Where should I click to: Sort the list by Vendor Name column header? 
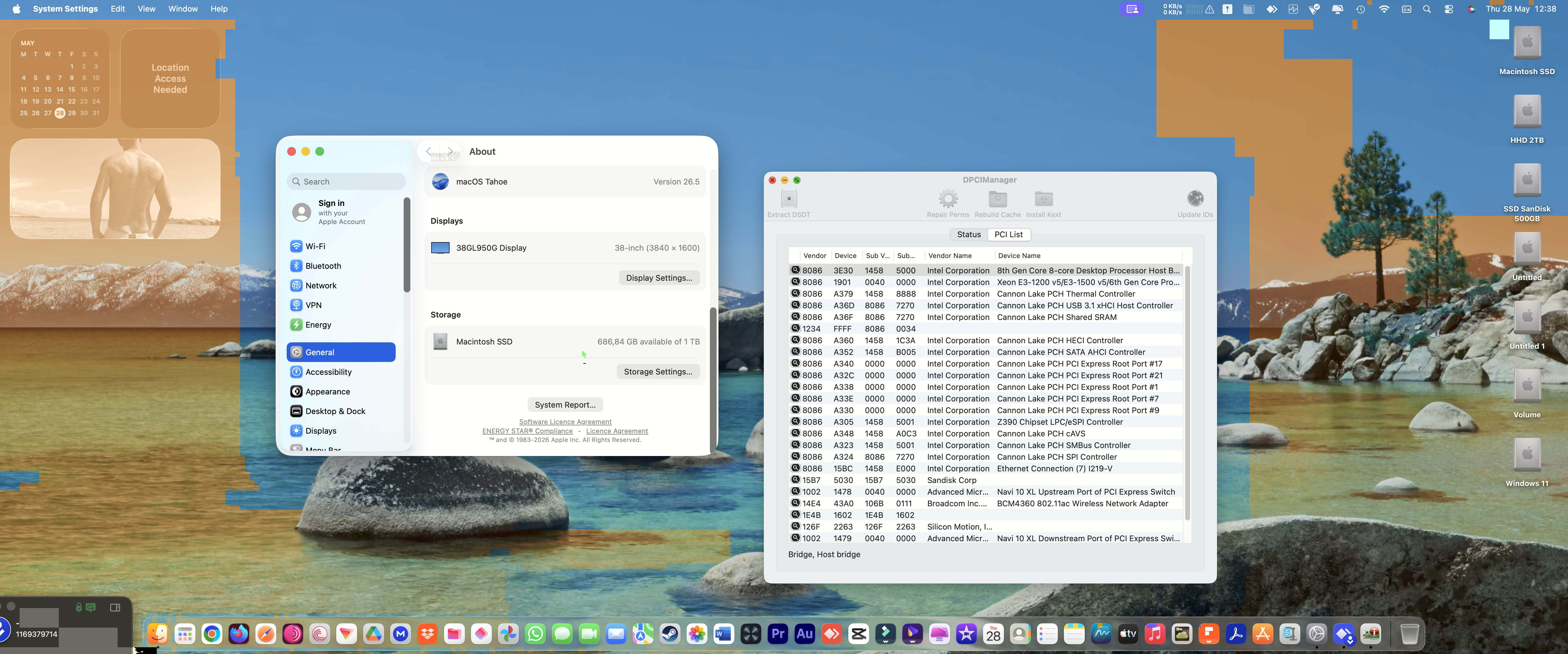click(950, 256)
